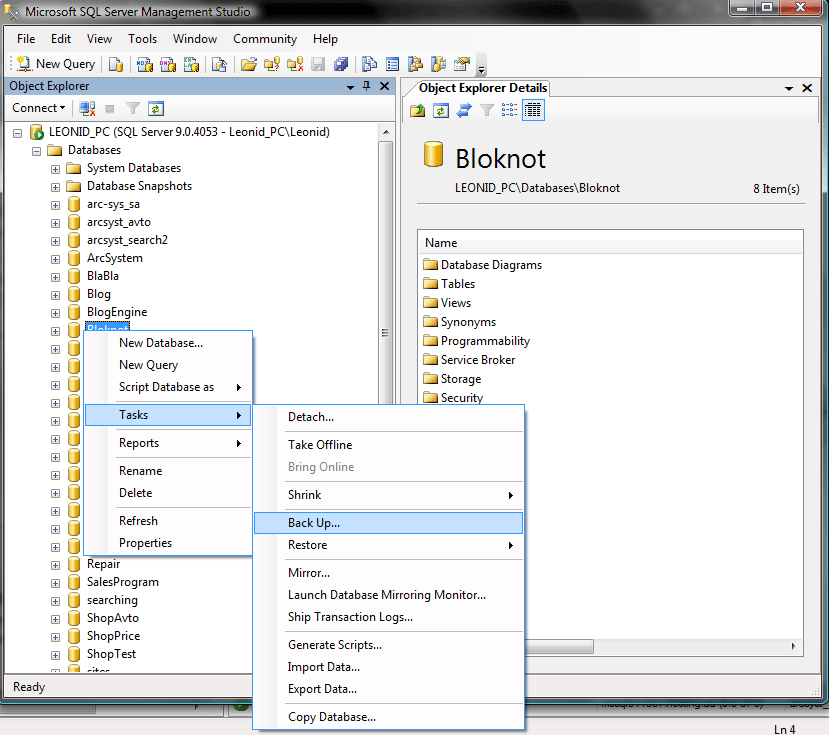Viewport: 829px width, 735px height.
Task: Select the Tables folder in Details list
Action: point(449,284)
